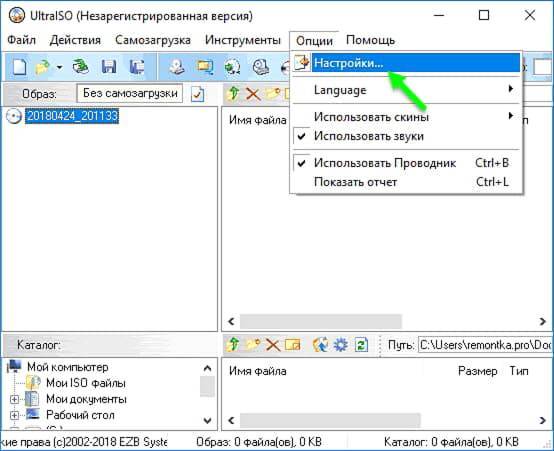Screen dimensions: 554x451
Task: Expand the Мои документы tree node
Action: pyautogui.click(x=14, y=399)
